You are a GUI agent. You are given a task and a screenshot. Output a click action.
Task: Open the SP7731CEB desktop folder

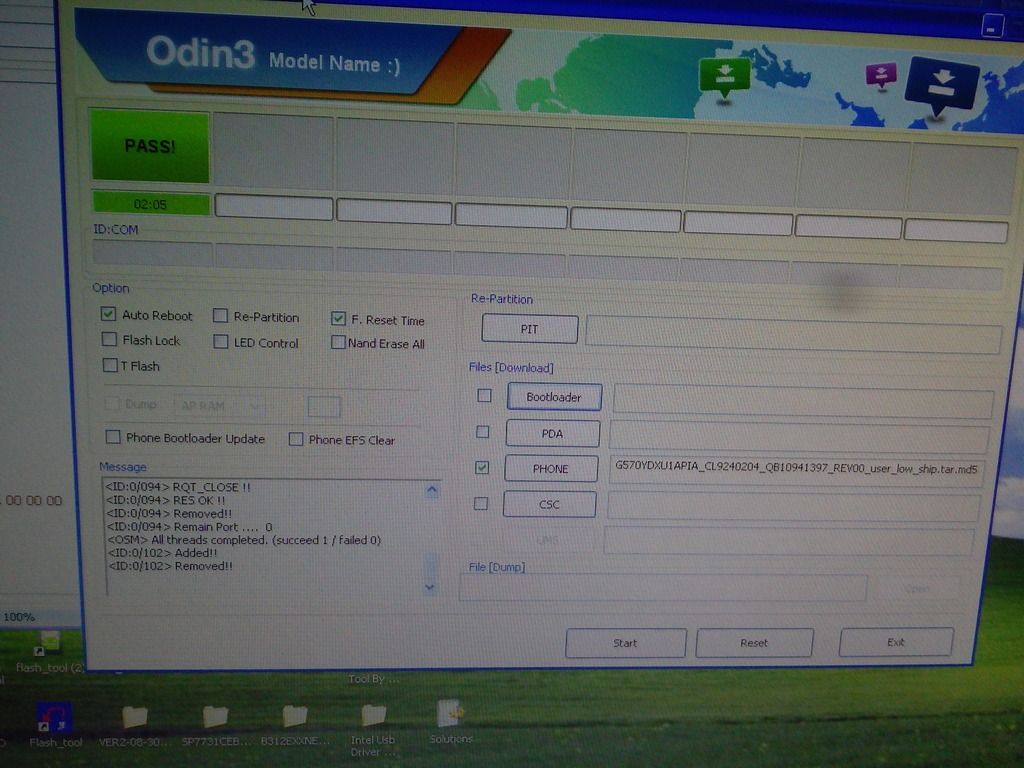[x=215, y=726]
